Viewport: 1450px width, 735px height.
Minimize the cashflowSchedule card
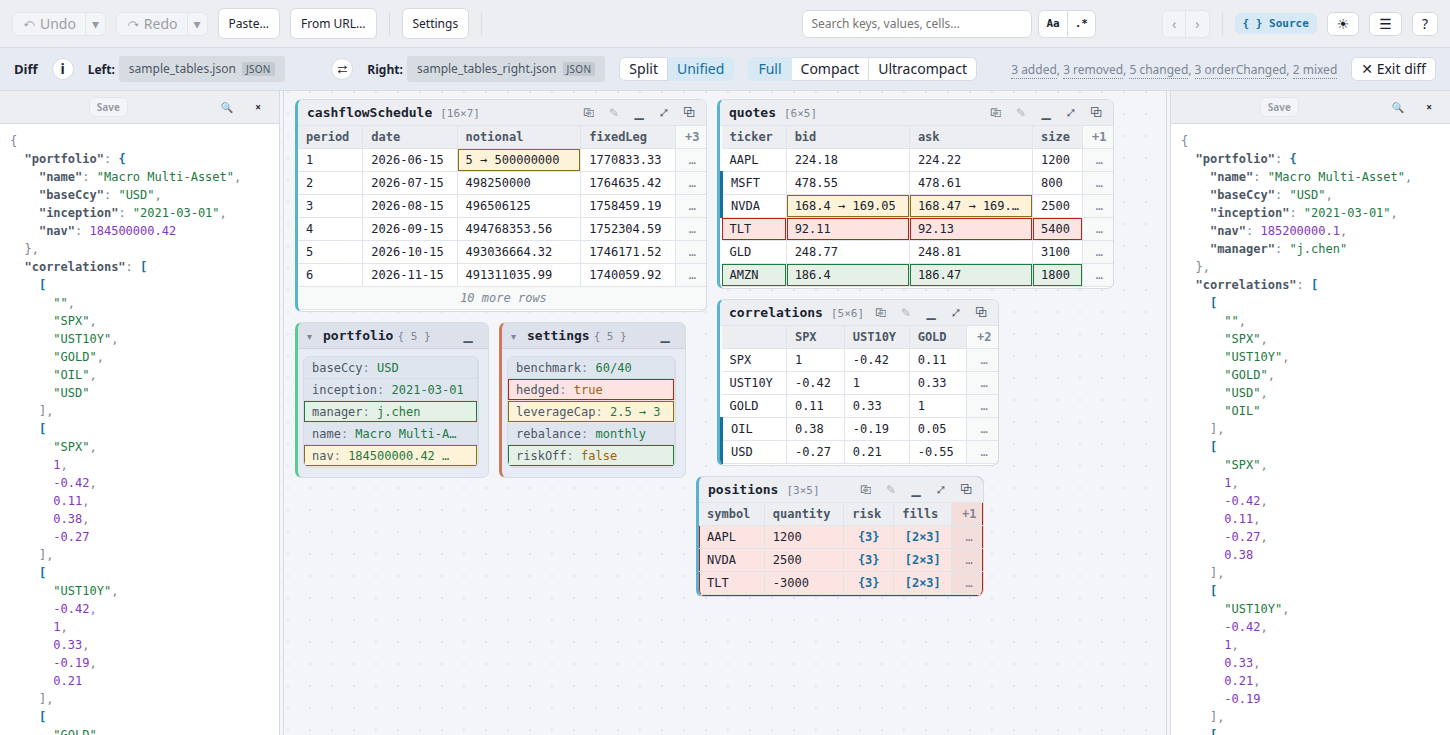coord(639,113)
